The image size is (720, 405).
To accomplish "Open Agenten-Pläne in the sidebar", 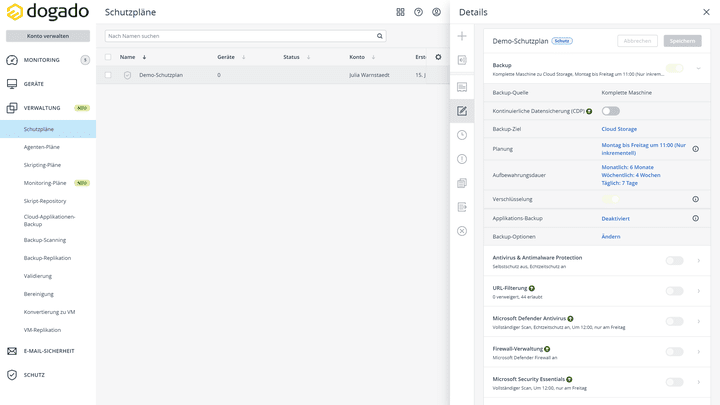I will [x=42, y=147].
